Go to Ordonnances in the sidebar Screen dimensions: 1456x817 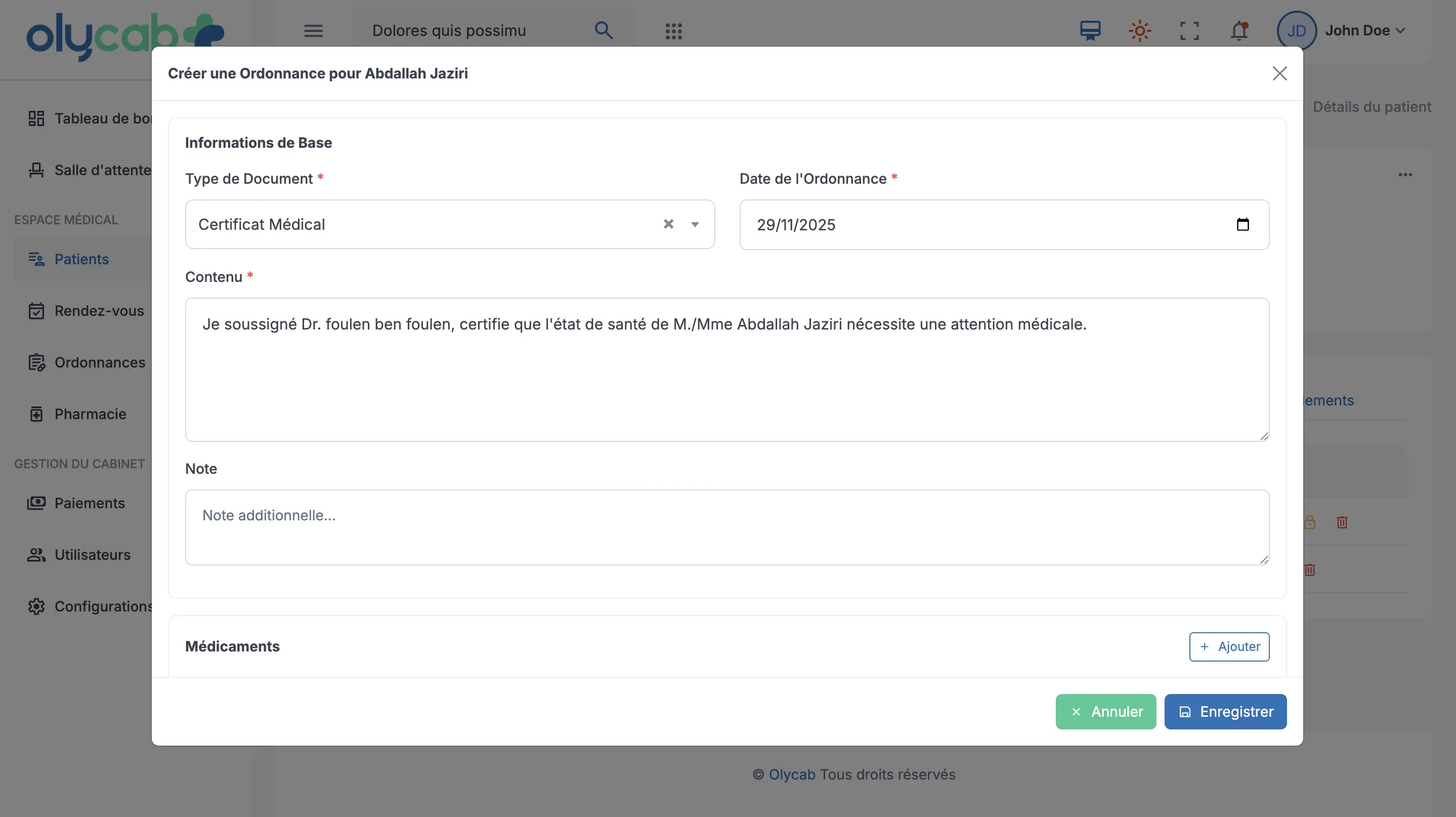pos(100,362)
